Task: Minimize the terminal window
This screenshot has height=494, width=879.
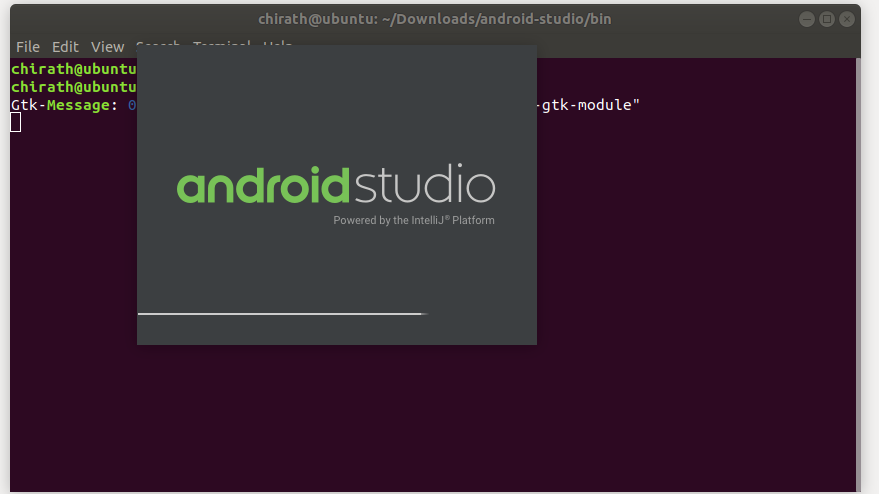Action: pyautogui.click(x=807, y=19)
